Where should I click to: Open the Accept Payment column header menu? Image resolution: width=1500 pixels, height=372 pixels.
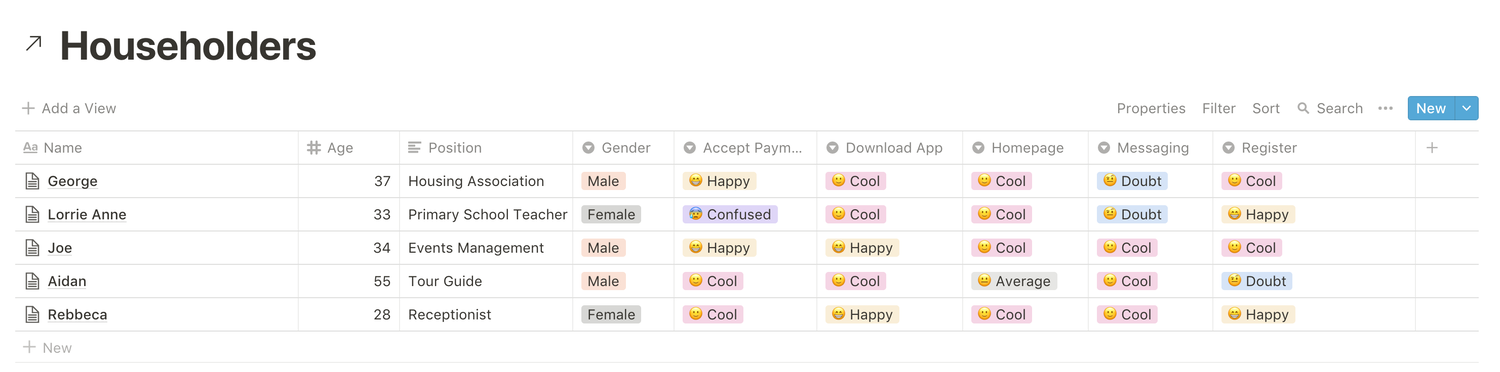click(745, 148)
